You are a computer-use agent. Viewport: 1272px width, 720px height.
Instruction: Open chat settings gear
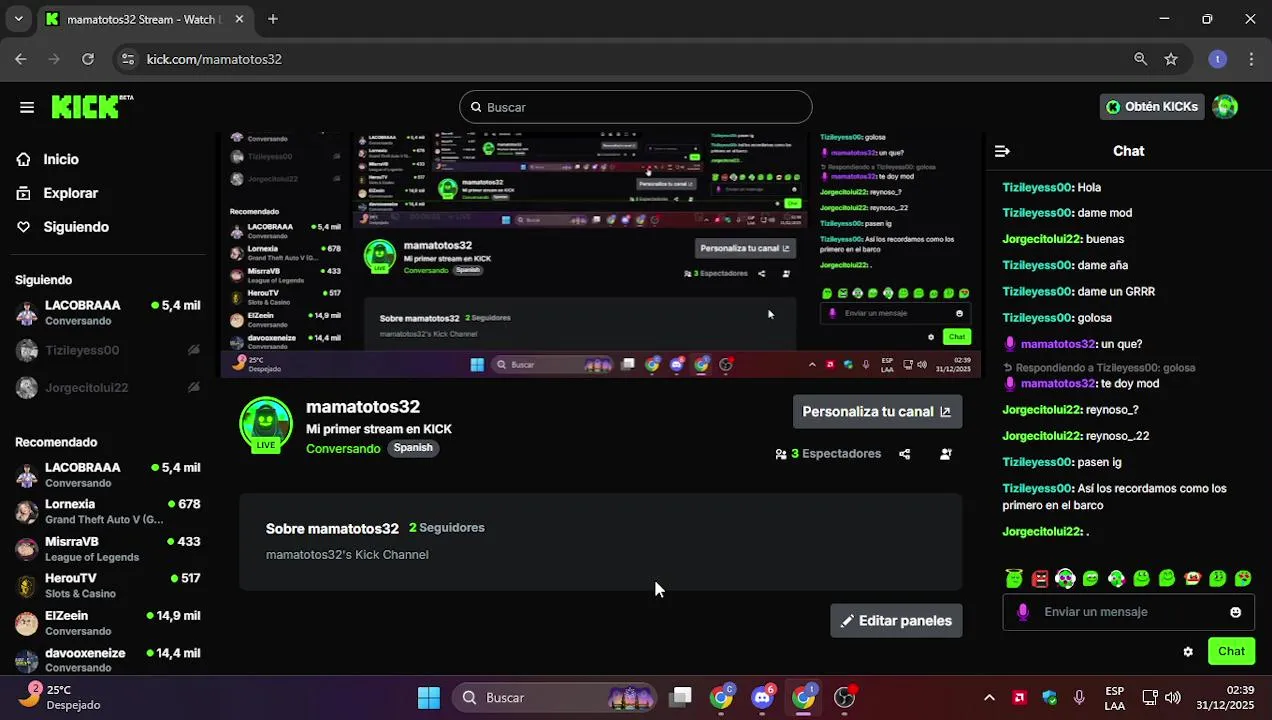(1188, 651)
